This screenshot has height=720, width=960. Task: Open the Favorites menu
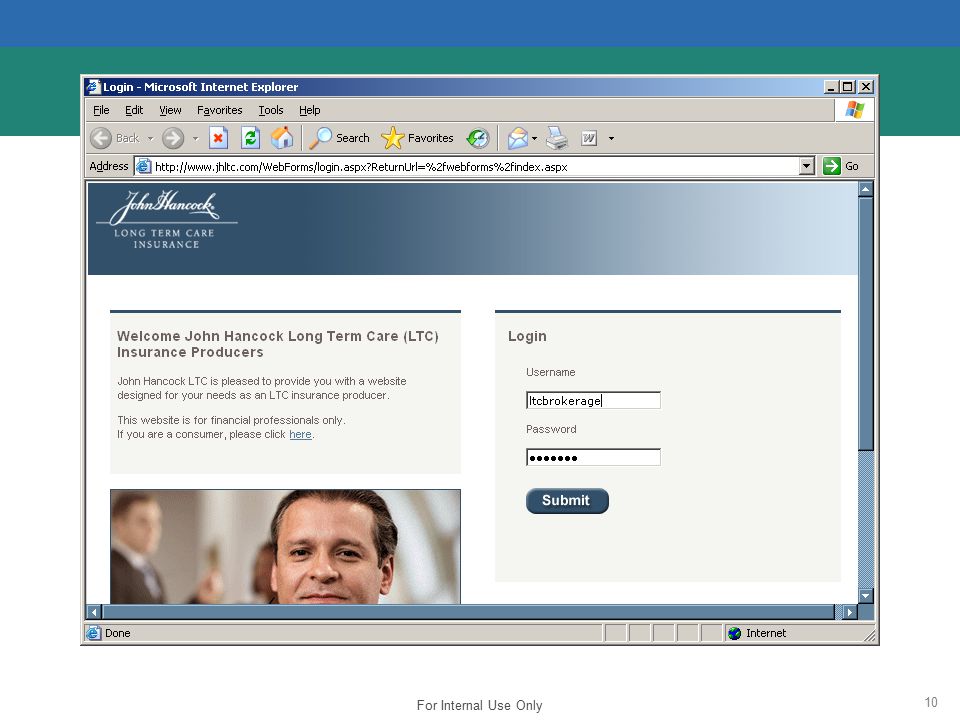click(219, 110)
